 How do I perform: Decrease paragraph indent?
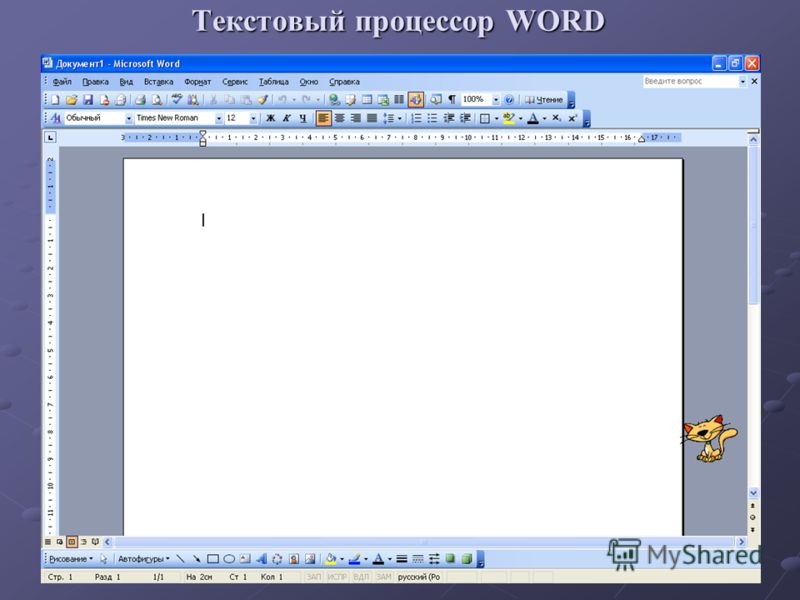449,118
